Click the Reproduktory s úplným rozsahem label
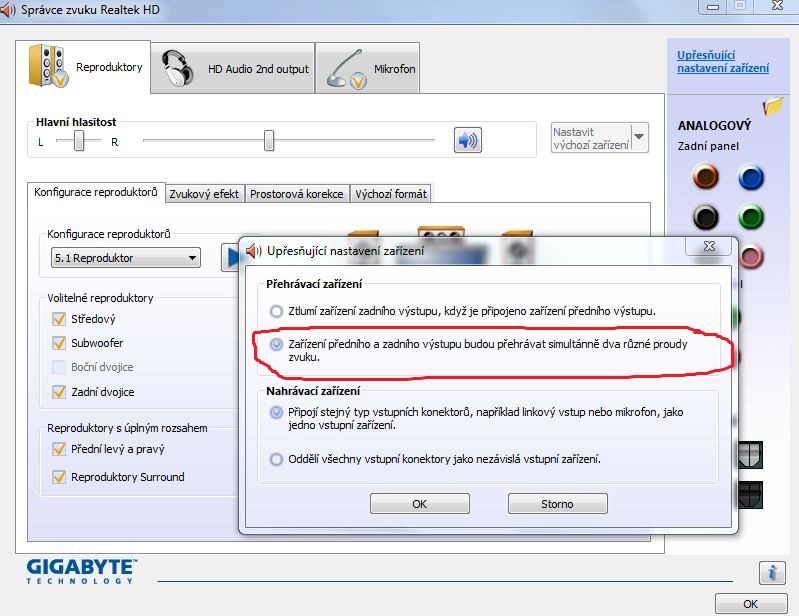The image size is (799, 616). 127,428
